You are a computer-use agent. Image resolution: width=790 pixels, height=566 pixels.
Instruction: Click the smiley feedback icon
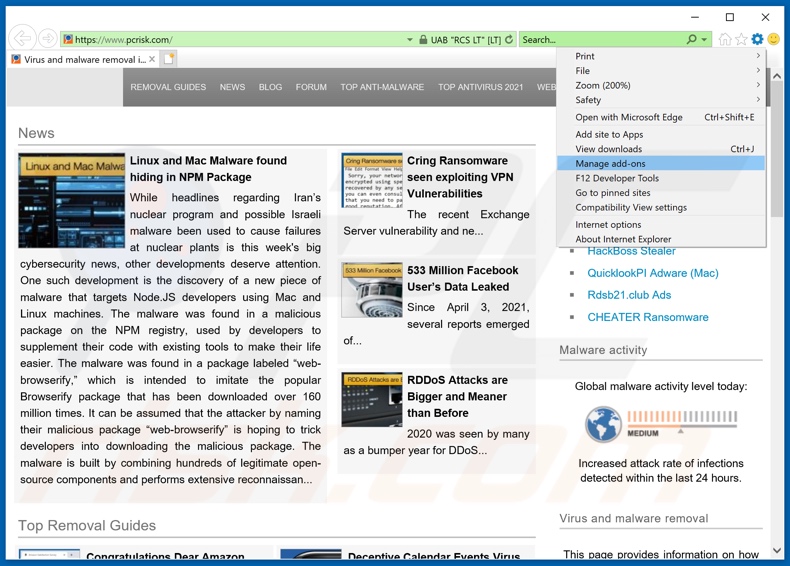774,40
